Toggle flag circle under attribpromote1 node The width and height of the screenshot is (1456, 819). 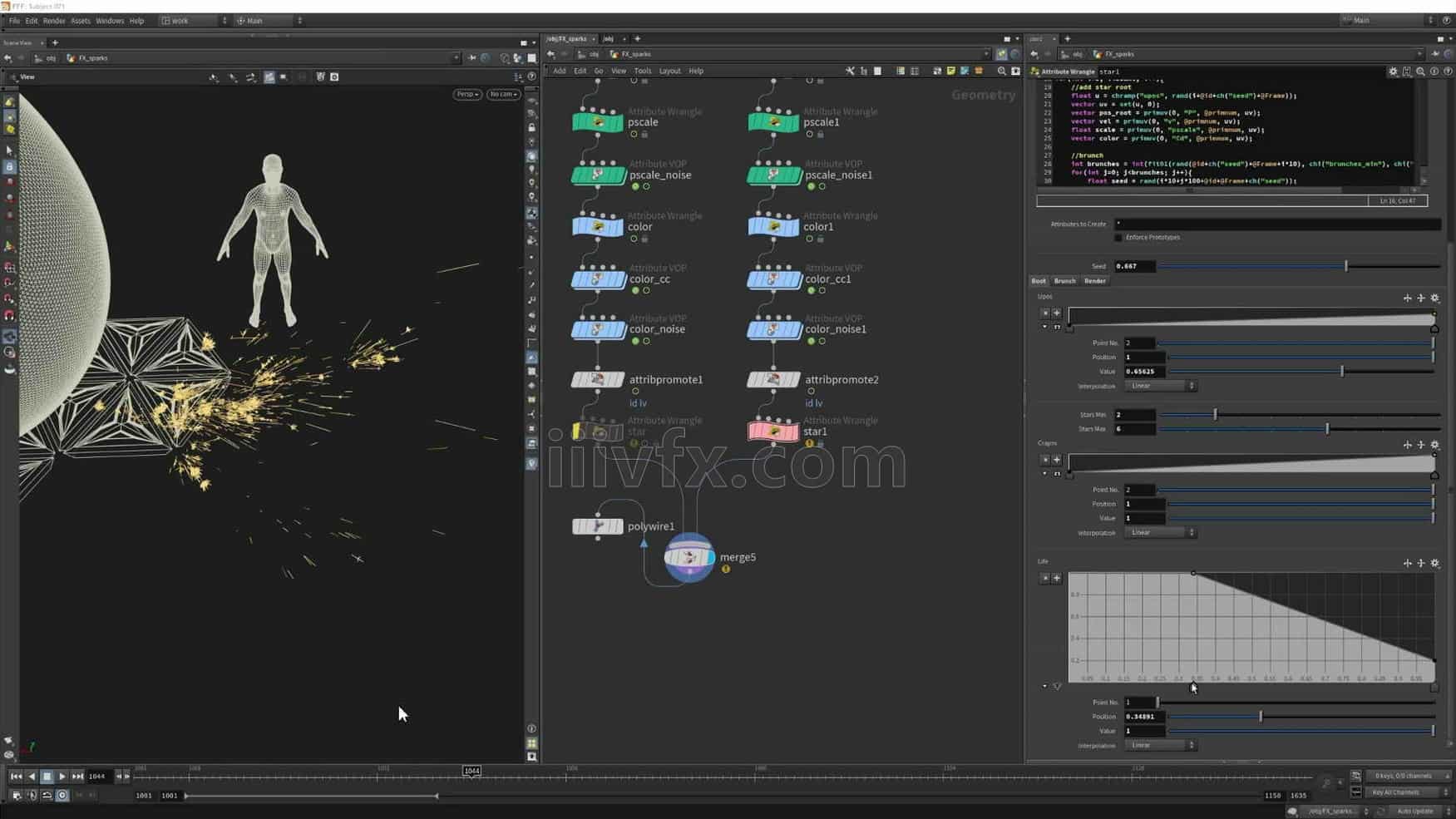coord(635,392)
